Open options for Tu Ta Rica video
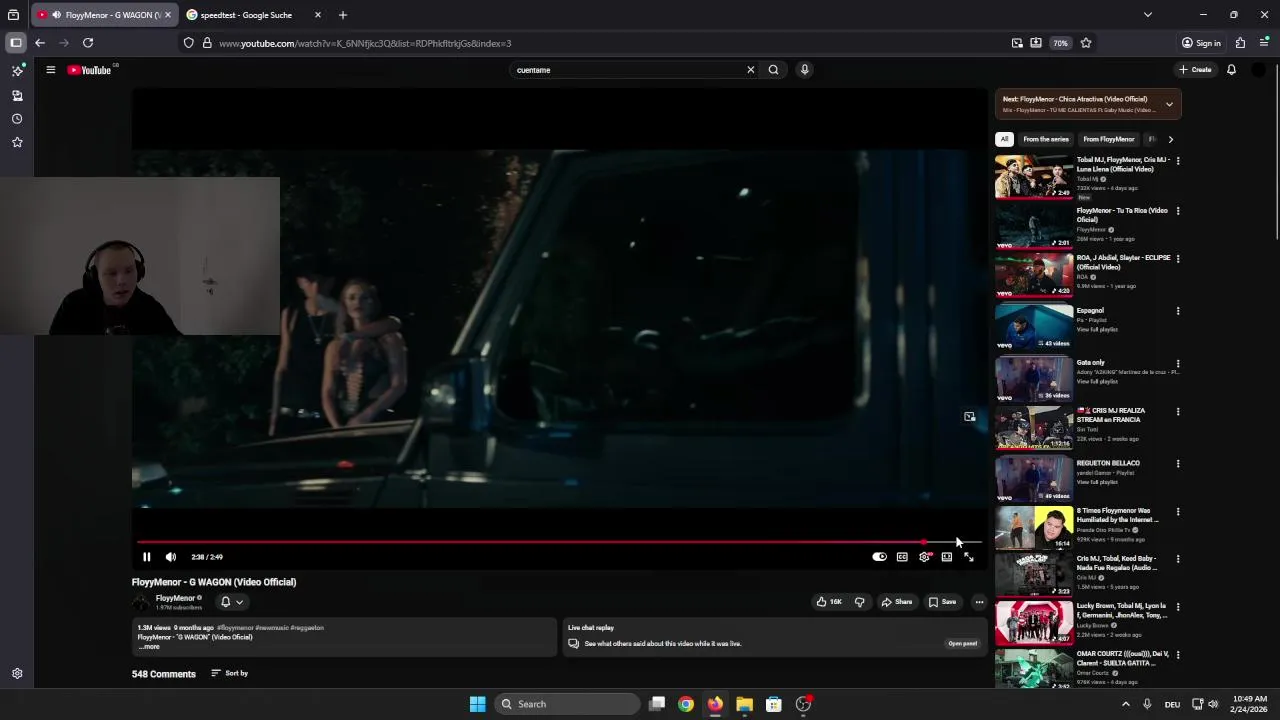Screen dimensions: 1280x720 (x=1177, y=211)
